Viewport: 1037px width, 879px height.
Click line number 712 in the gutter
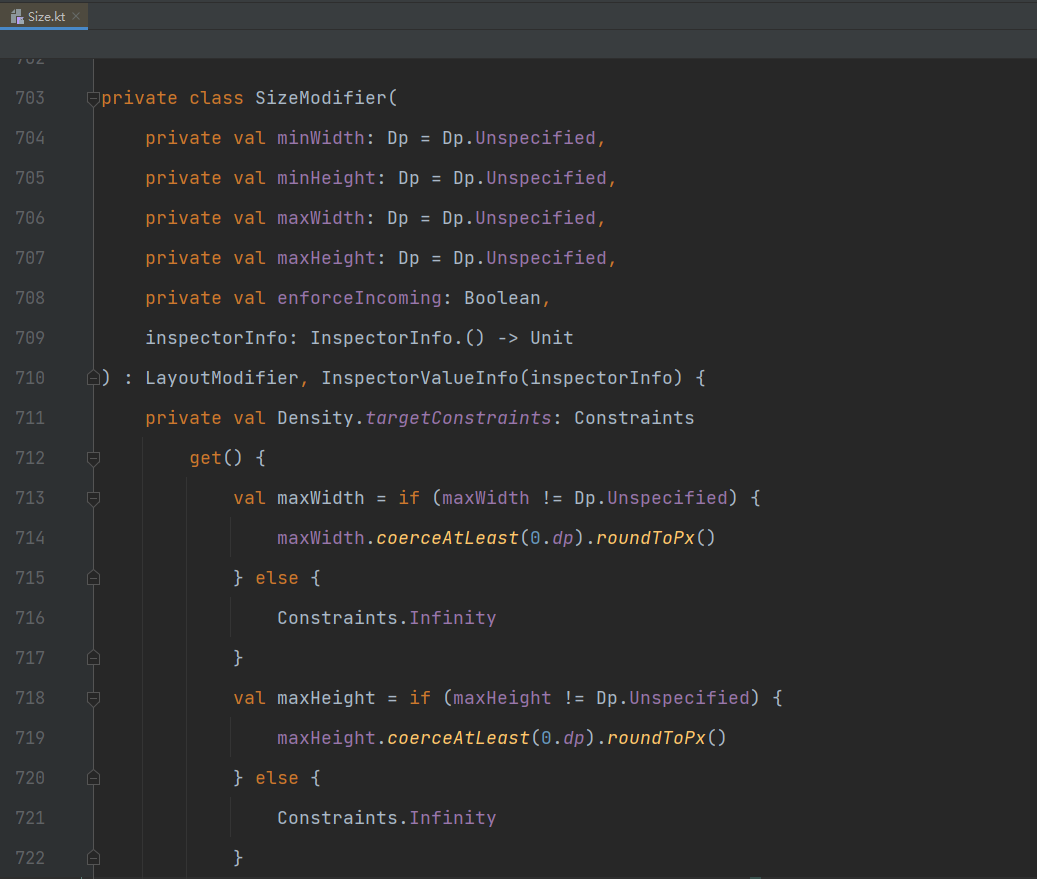pos(30,458)
